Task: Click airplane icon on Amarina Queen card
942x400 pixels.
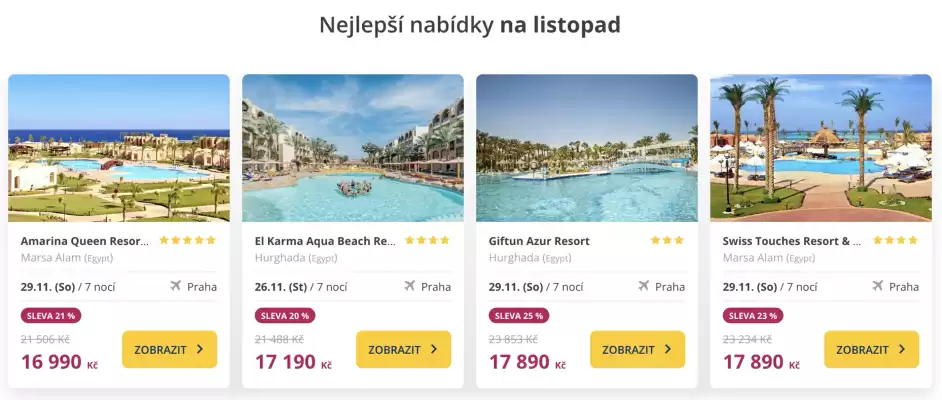Action: point(176,286)
